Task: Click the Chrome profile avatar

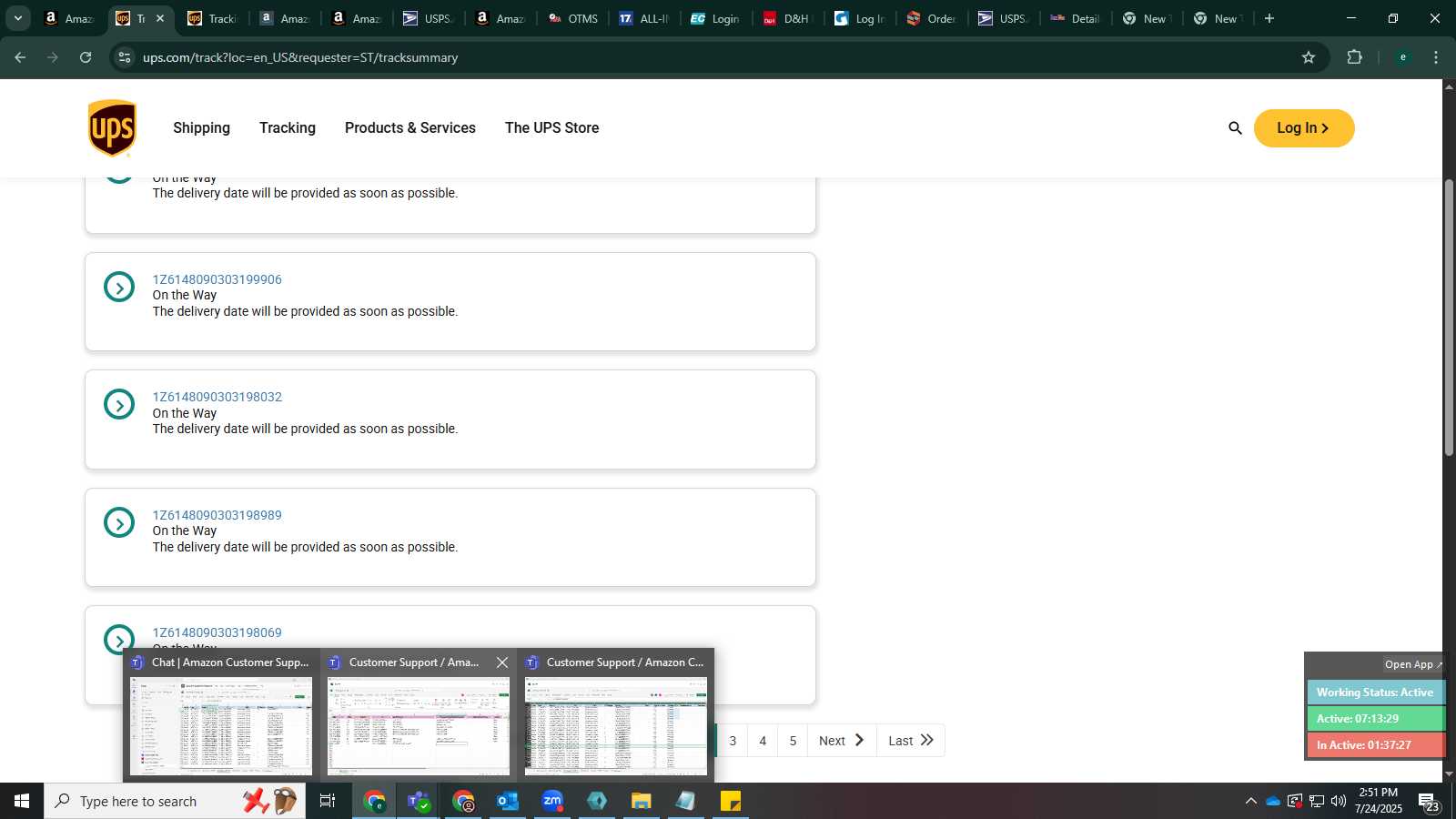Action: click(x=1403, y=57)
